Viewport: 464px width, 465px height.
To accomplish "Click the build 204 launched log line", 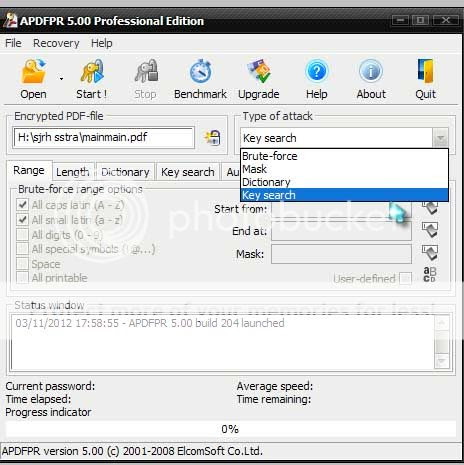I will point(150,323).
